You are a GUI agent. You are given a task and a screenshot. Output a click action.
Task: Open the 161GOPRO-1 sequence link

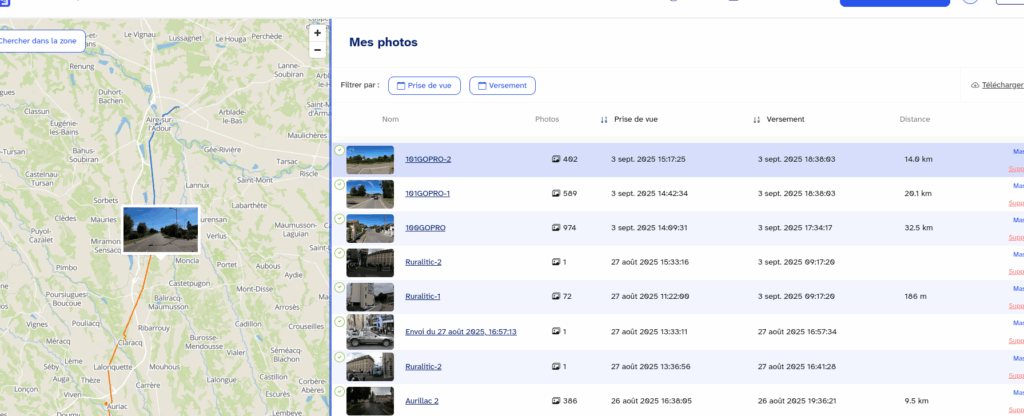point(427,193)
